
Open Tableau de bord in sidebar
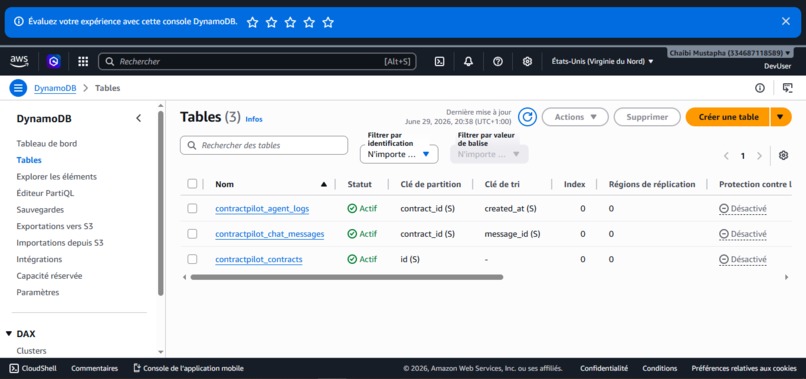point(47,143)
